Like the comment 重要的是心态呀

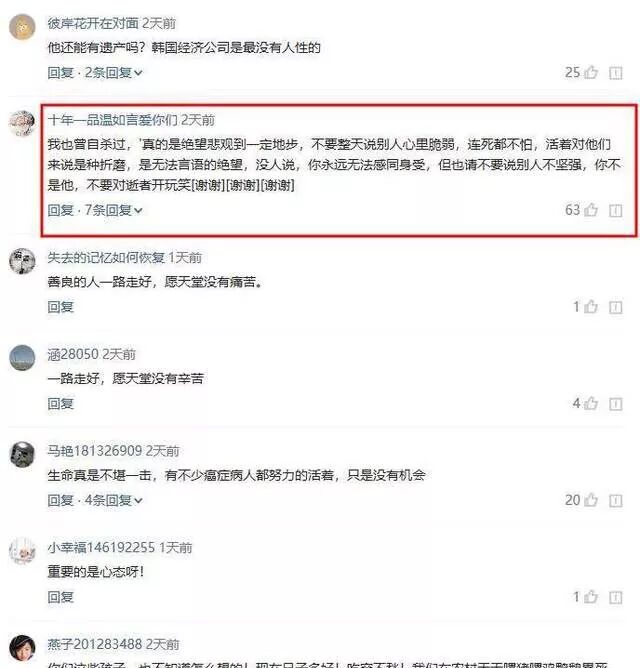[x=591, y=596]
